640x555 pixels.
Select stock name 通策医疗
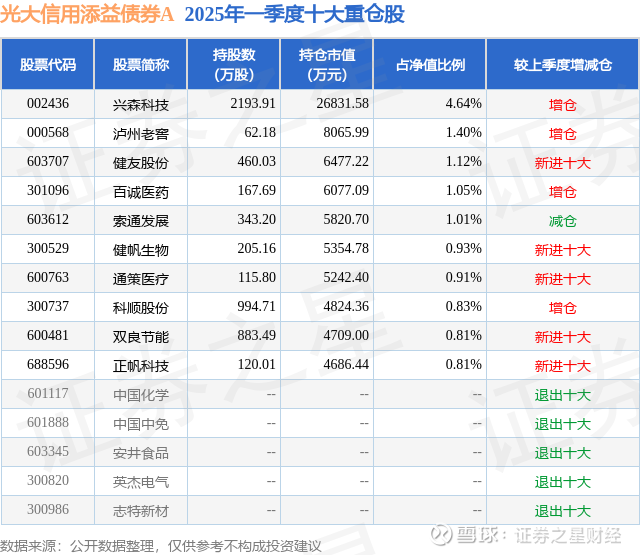(x=141, y=279)
